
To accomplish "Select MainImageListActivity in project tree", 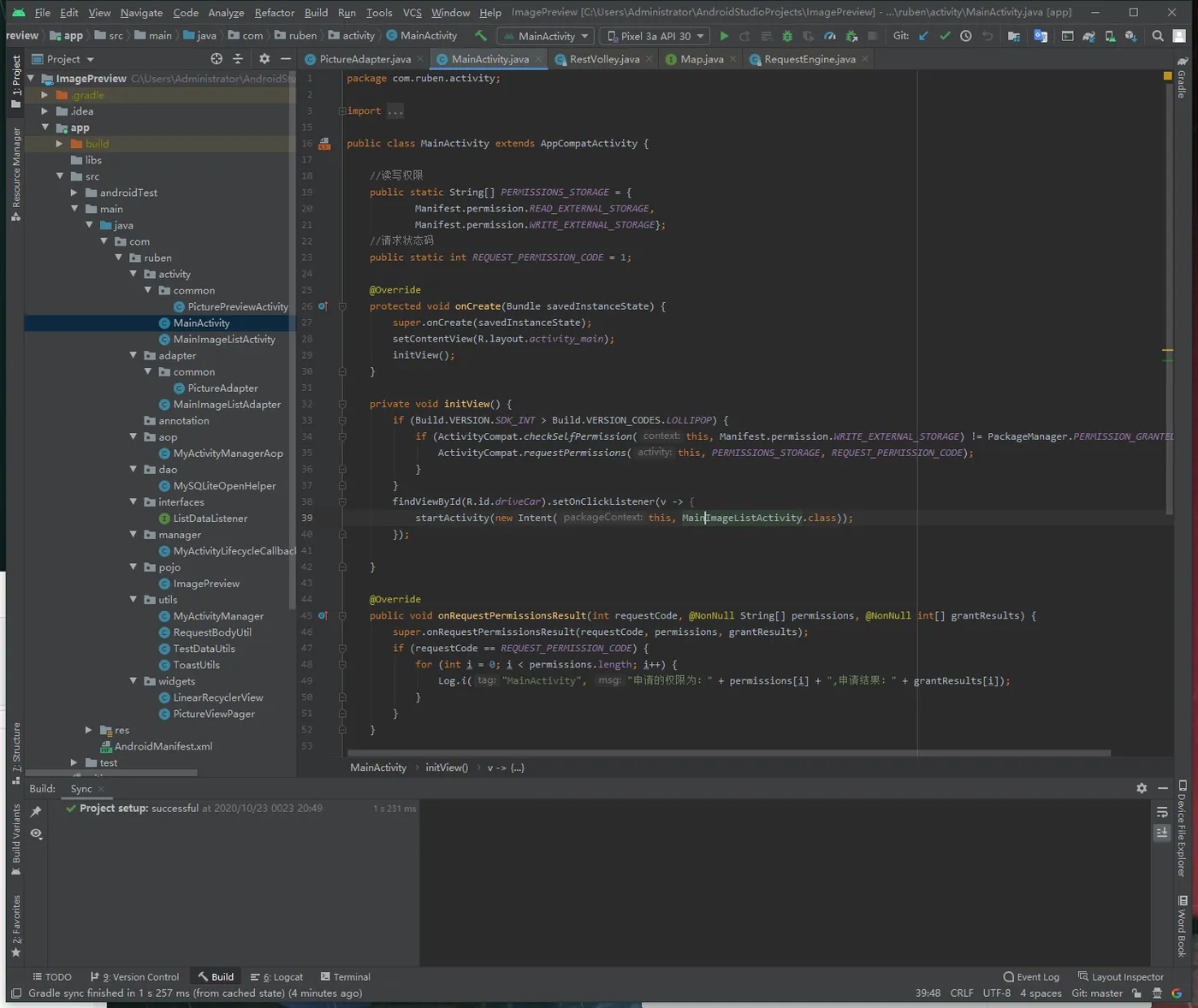I will click(x=224, y=340).
